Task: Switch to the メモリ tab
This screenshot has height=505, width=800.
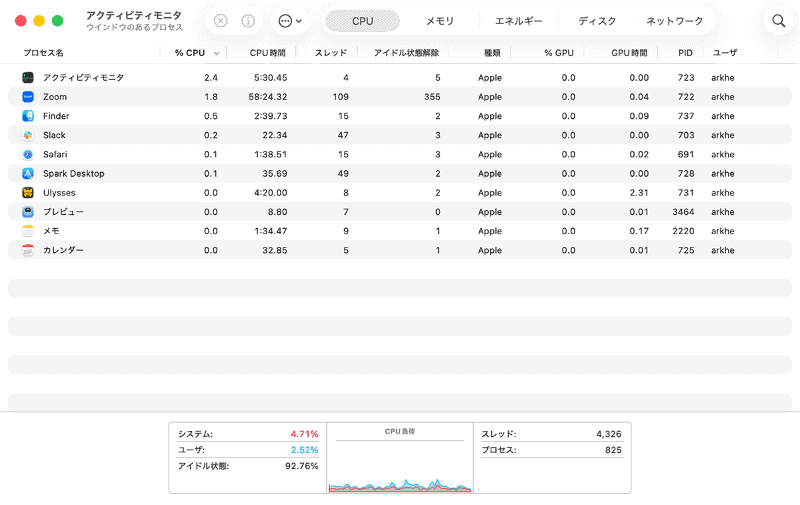Action: click(x=440, y=21)
